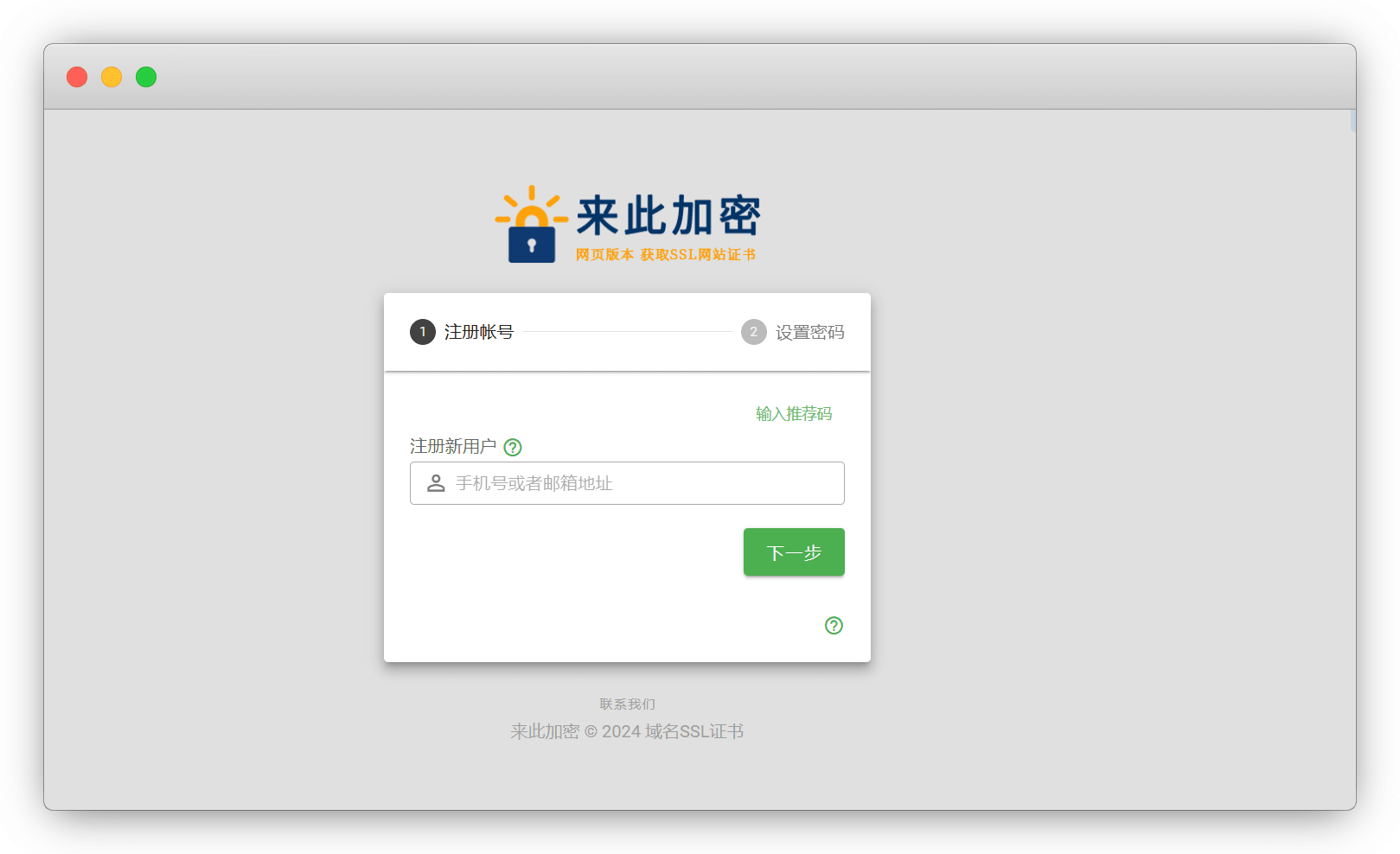Open the 联系我们 footer link
1400x854 pixels.
click(x=627, y=704)
